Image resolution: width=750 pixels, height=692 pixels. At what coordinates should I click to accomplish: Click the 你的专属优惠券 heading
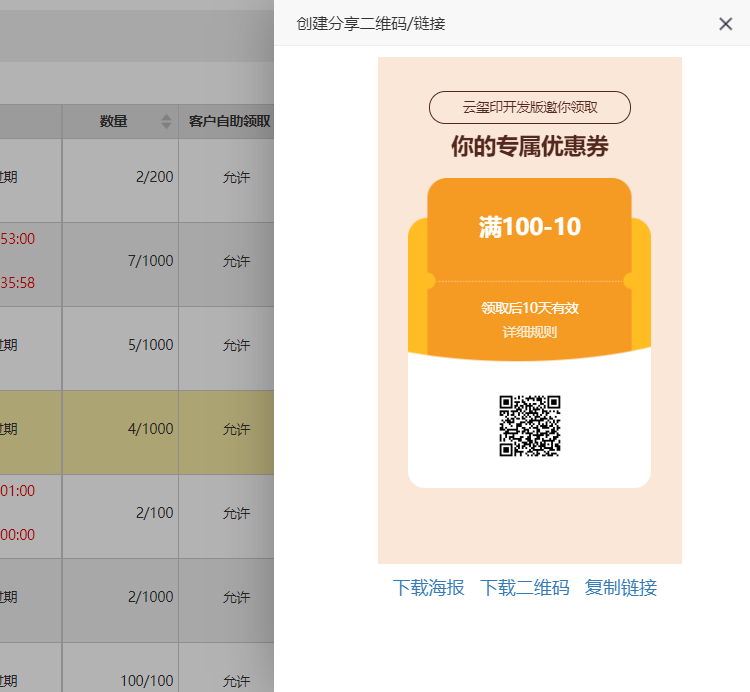(x=529, y=146)
